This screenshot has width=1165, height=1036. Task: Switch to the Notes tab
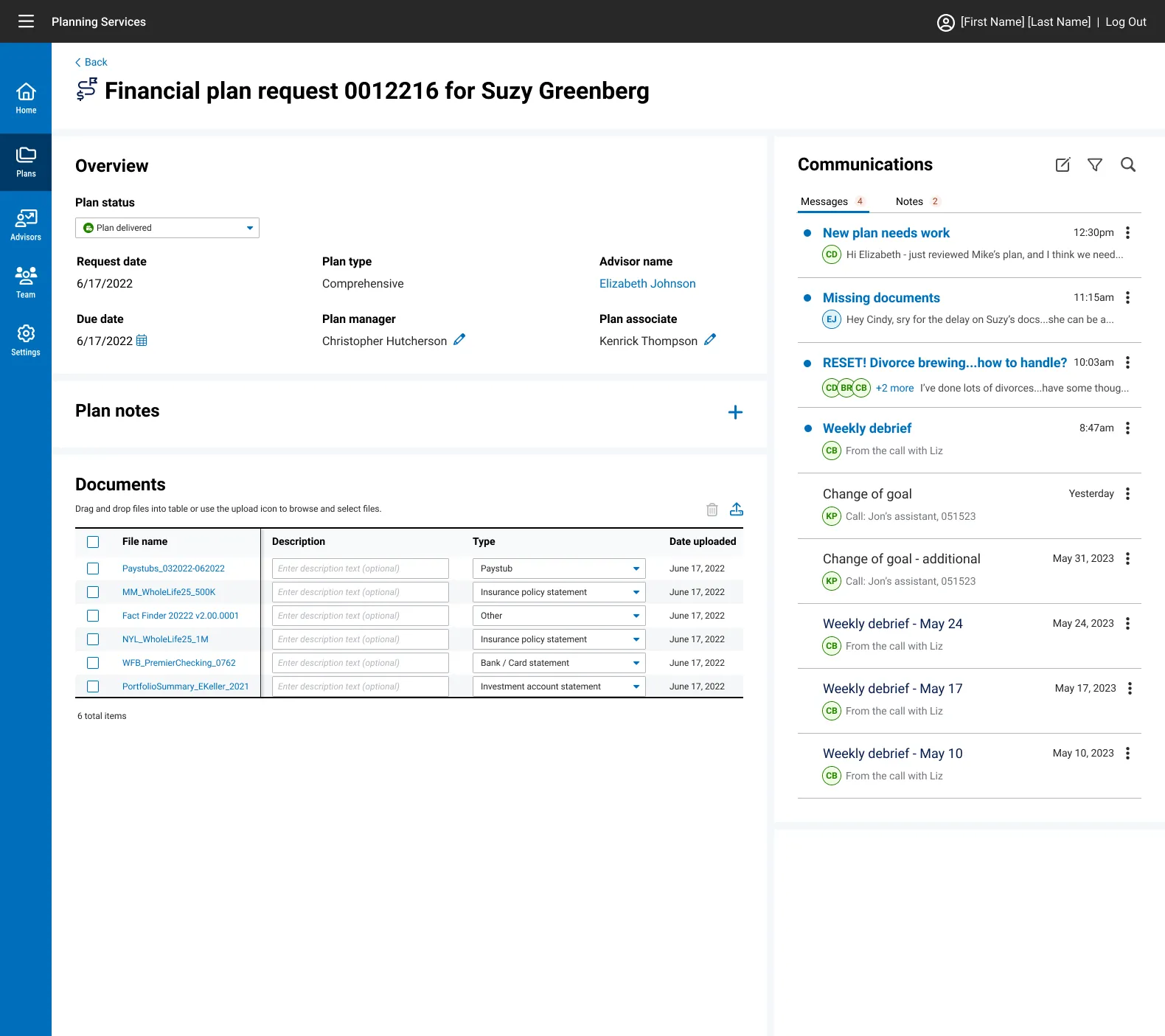(909, 201)
